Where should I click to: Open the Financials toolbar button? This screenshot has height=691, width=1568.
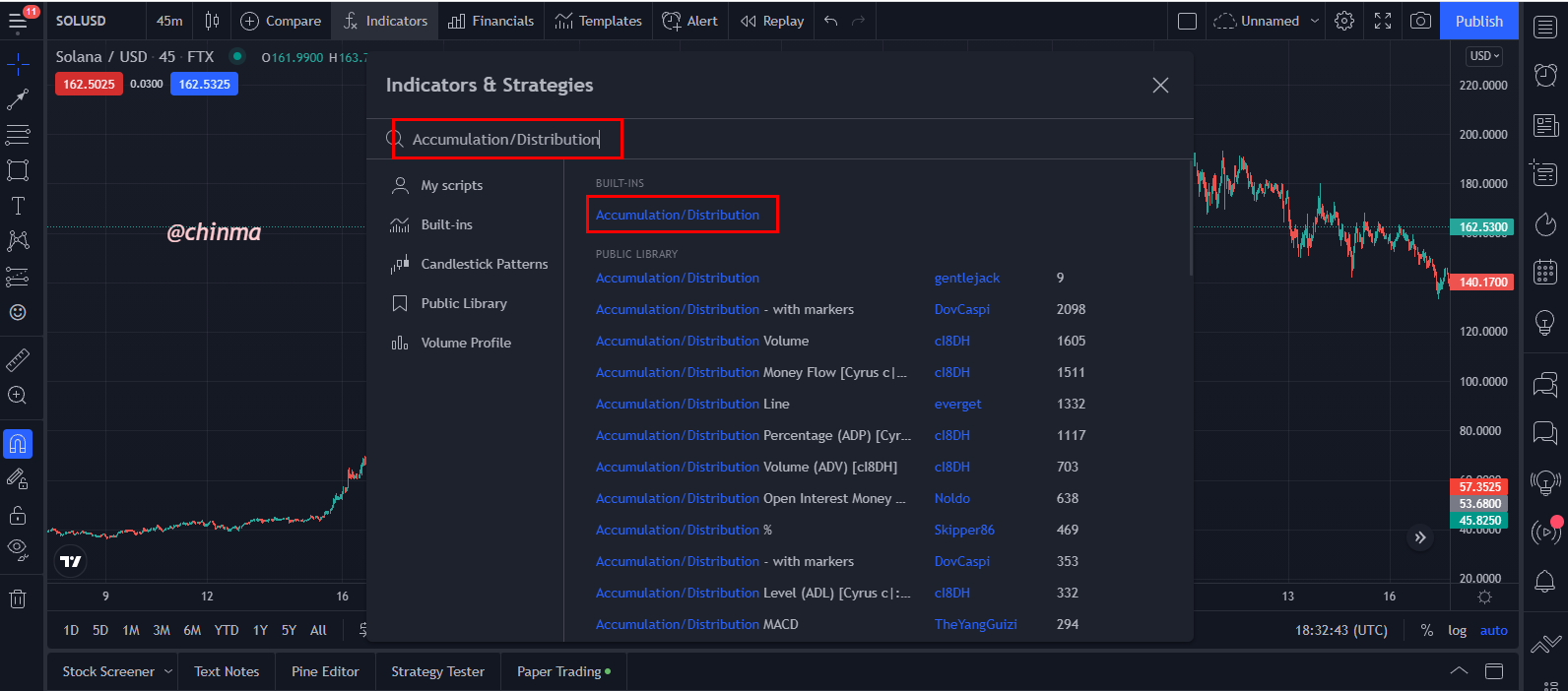490,21
